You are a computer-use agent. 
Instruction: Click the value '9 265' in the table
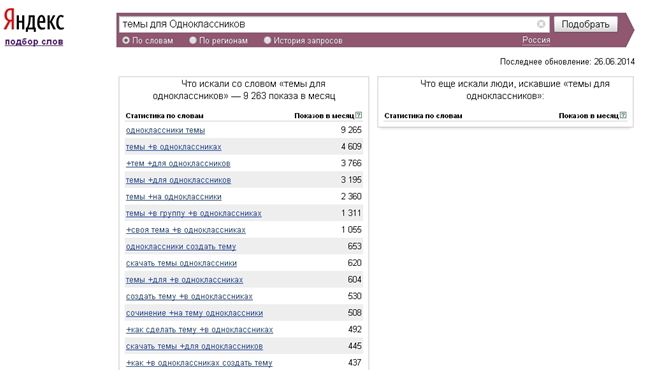coord(351,130)
